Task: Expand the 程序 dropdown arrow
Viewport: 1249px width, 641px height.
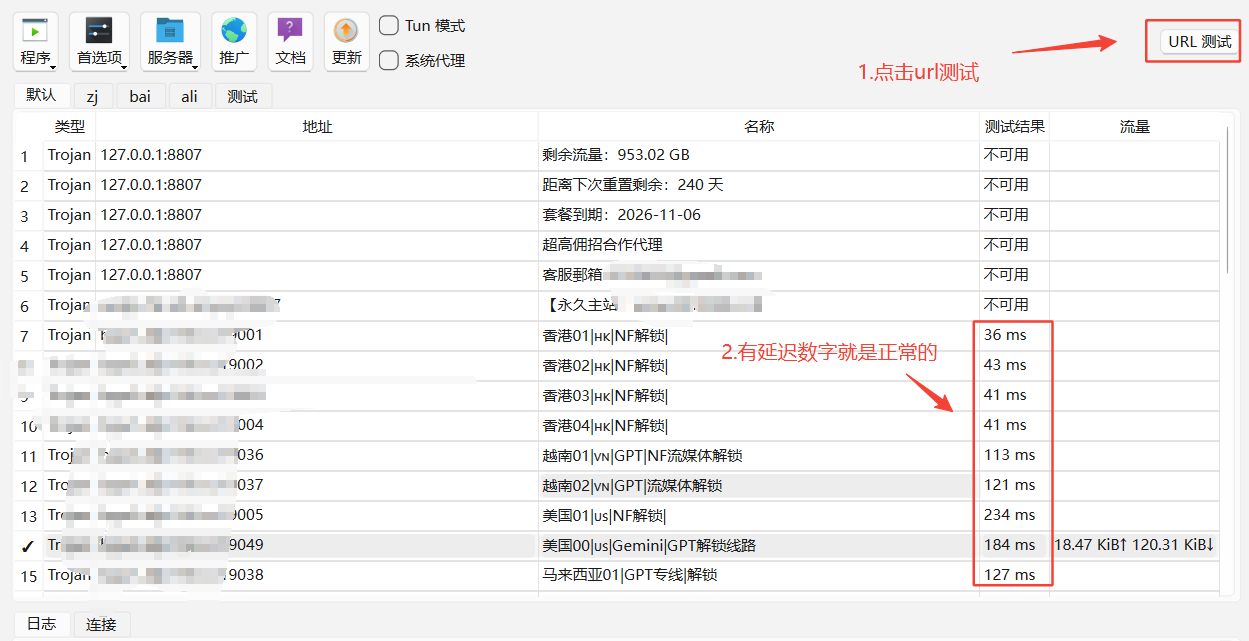Action: tap(53, 67)
